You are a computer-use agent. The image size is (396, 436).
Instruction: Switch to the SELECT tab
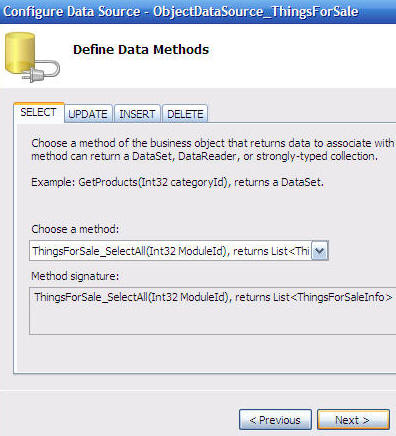[38, 113]
